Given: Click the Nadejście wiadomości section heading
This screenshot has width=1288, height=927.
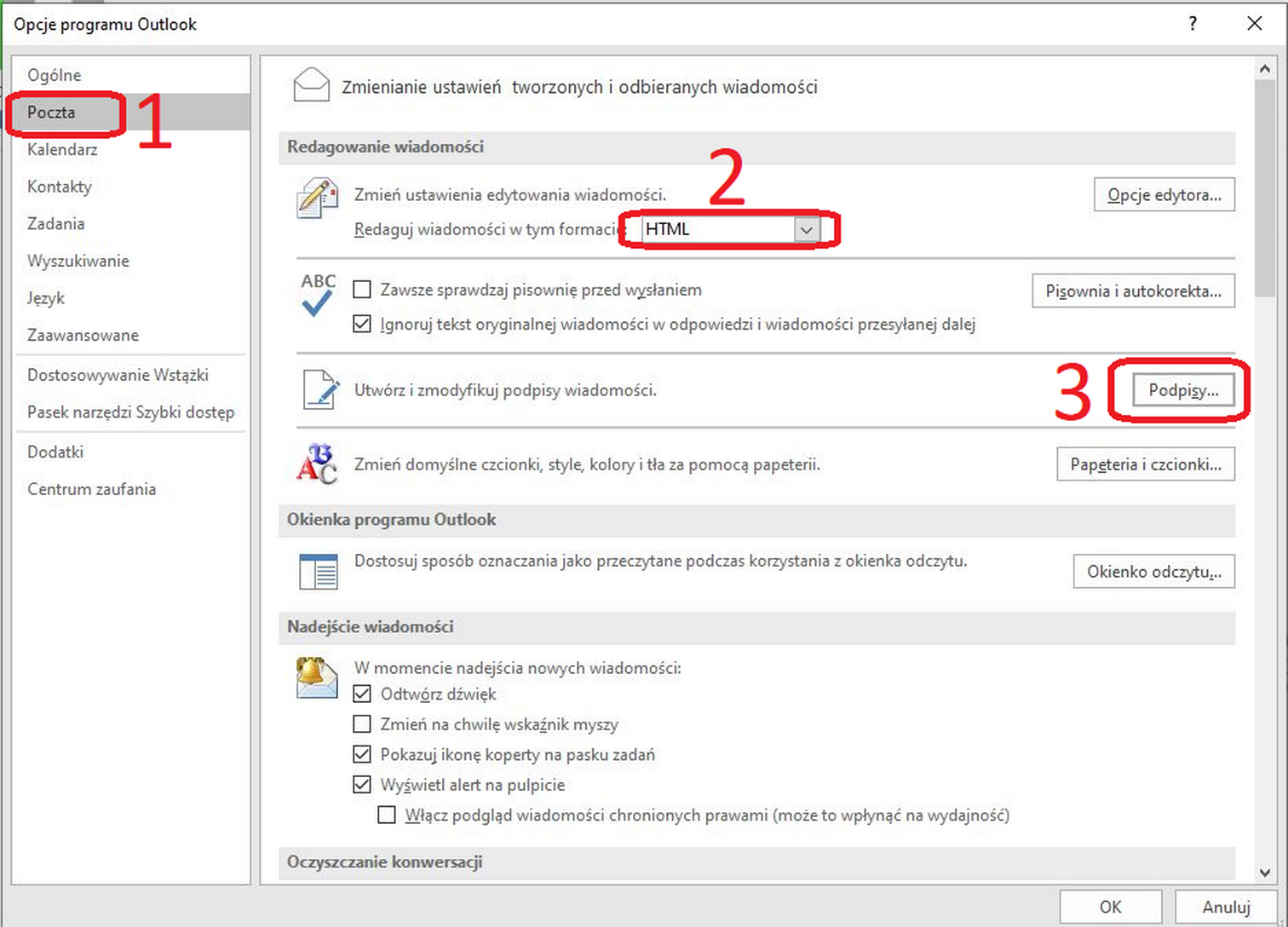Looking at the screenshot, I should (x=370, y=627).
